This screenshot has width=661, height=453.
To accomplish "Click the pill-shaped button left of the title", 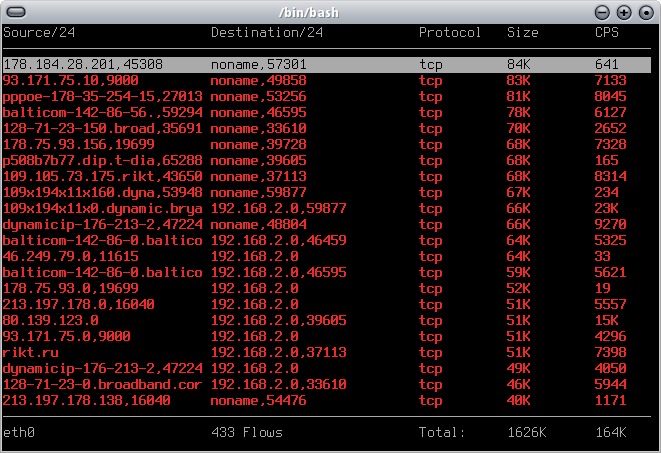I will (x=16, y=12).
